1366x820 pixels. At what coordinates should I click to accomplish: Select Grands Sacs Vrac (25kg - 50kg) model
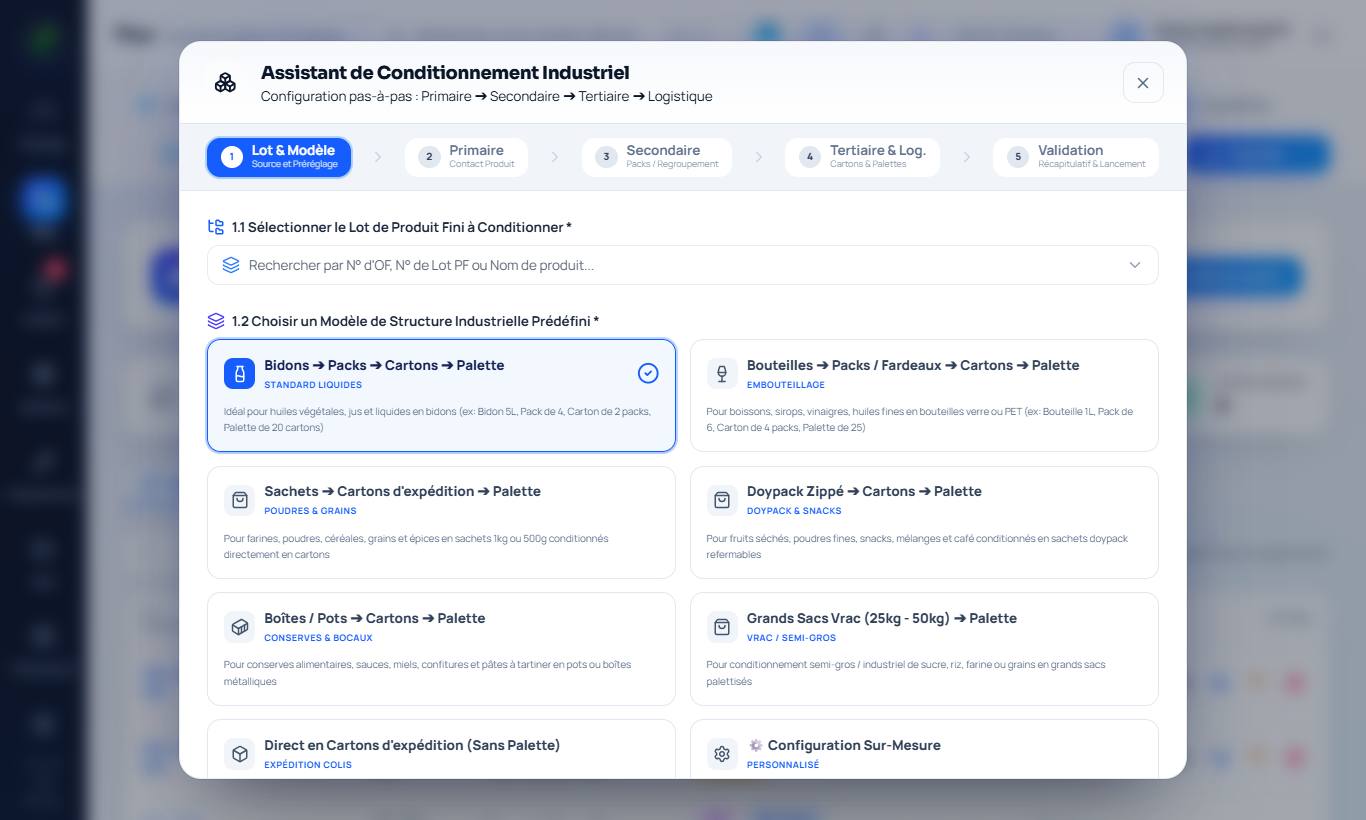click(x=924, y=649)
